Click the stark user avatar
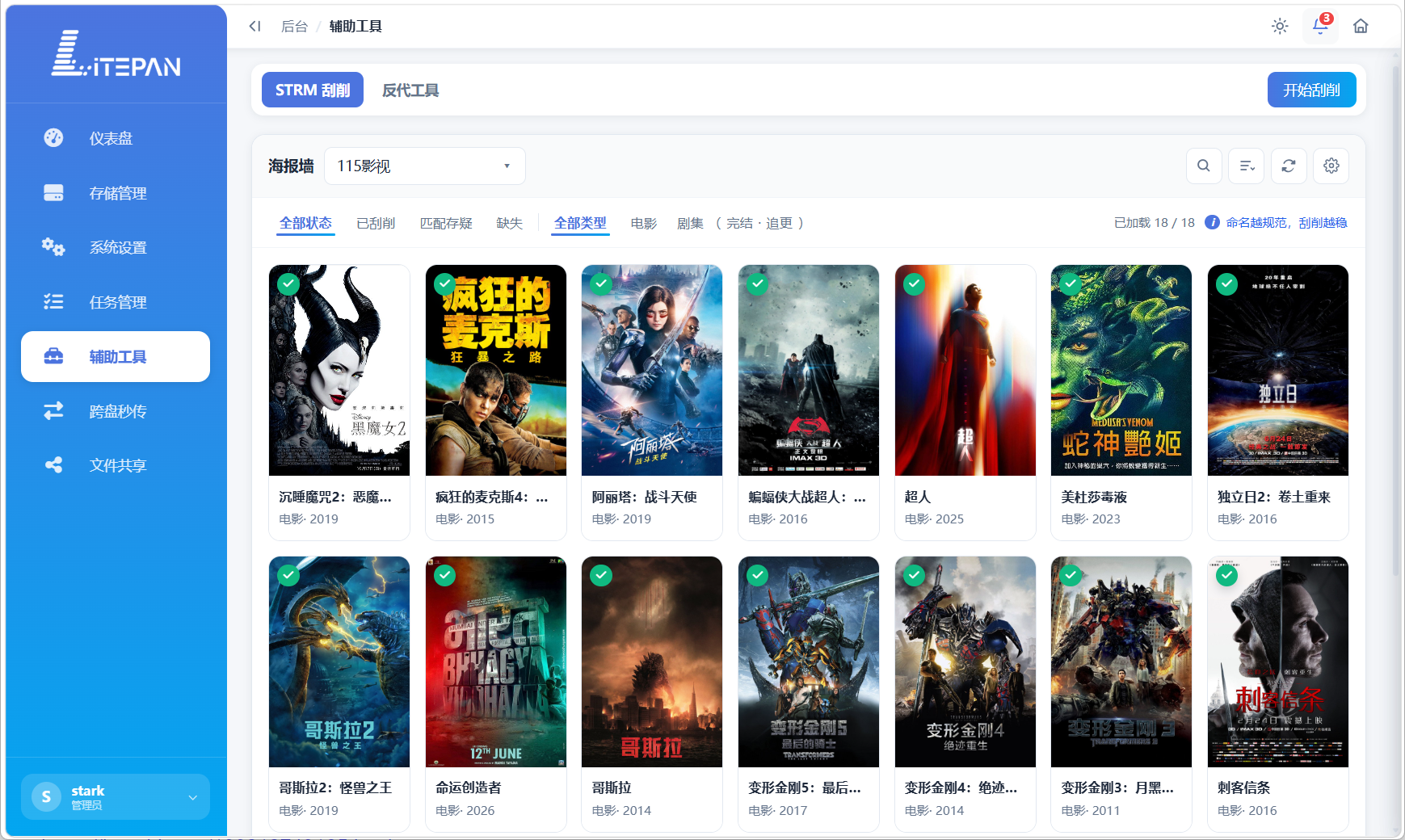1405x840 pixels. pos(46,797)
